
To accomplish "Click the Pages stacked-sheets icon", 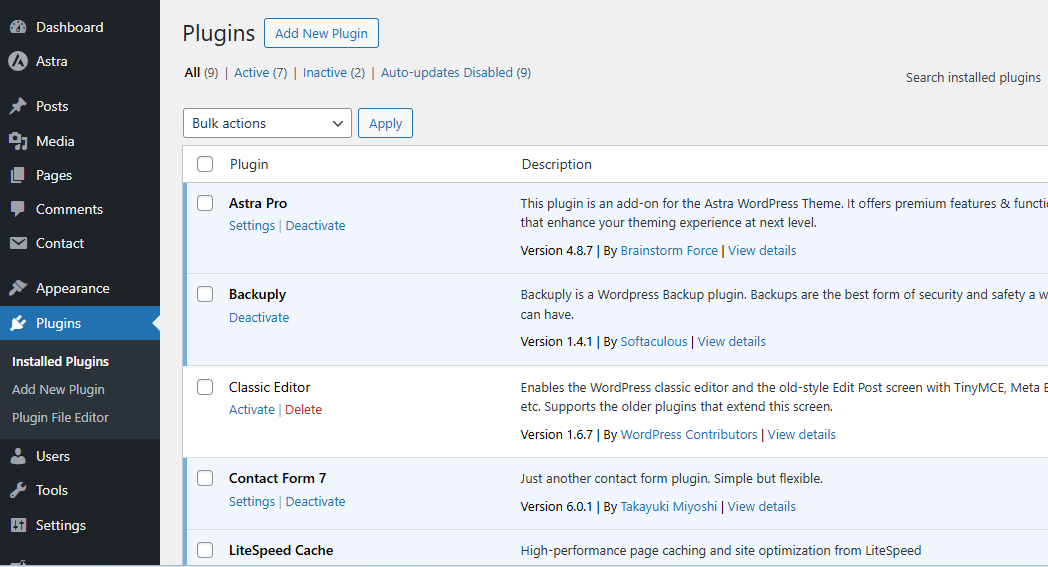I will point(18,175).
